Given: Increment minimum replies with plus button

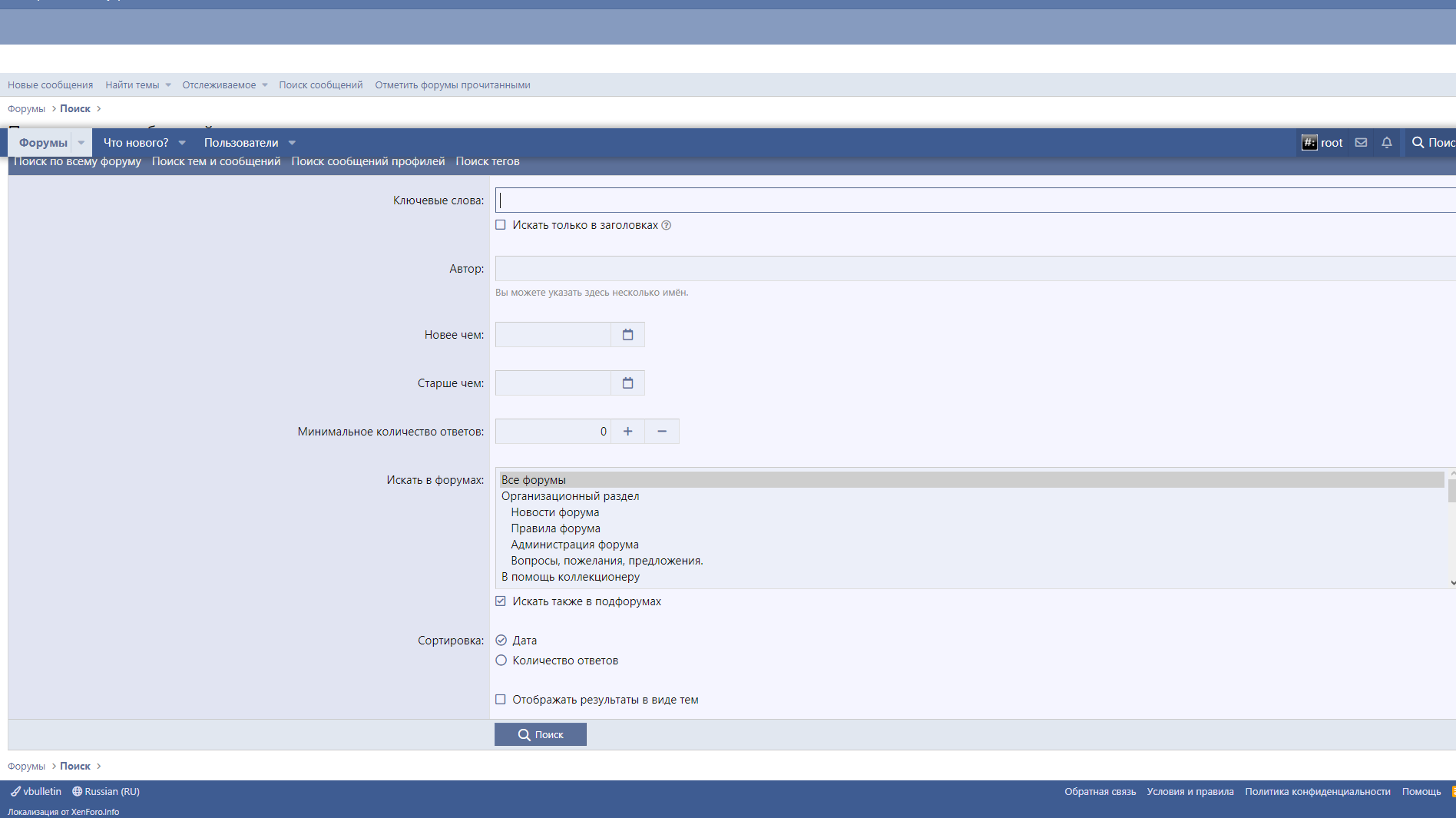Looking at the screenshot, I should [x=627, y=431].
